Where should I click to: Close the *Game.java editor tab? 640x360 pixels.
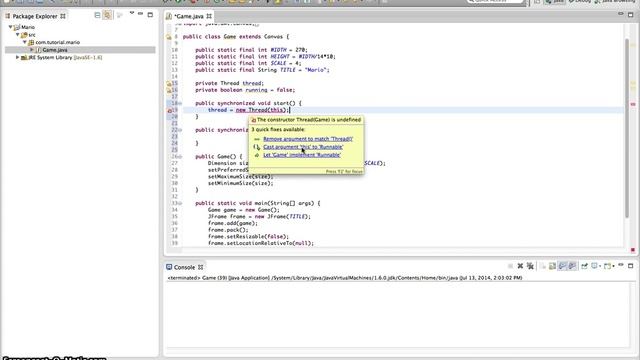point(209,16)
